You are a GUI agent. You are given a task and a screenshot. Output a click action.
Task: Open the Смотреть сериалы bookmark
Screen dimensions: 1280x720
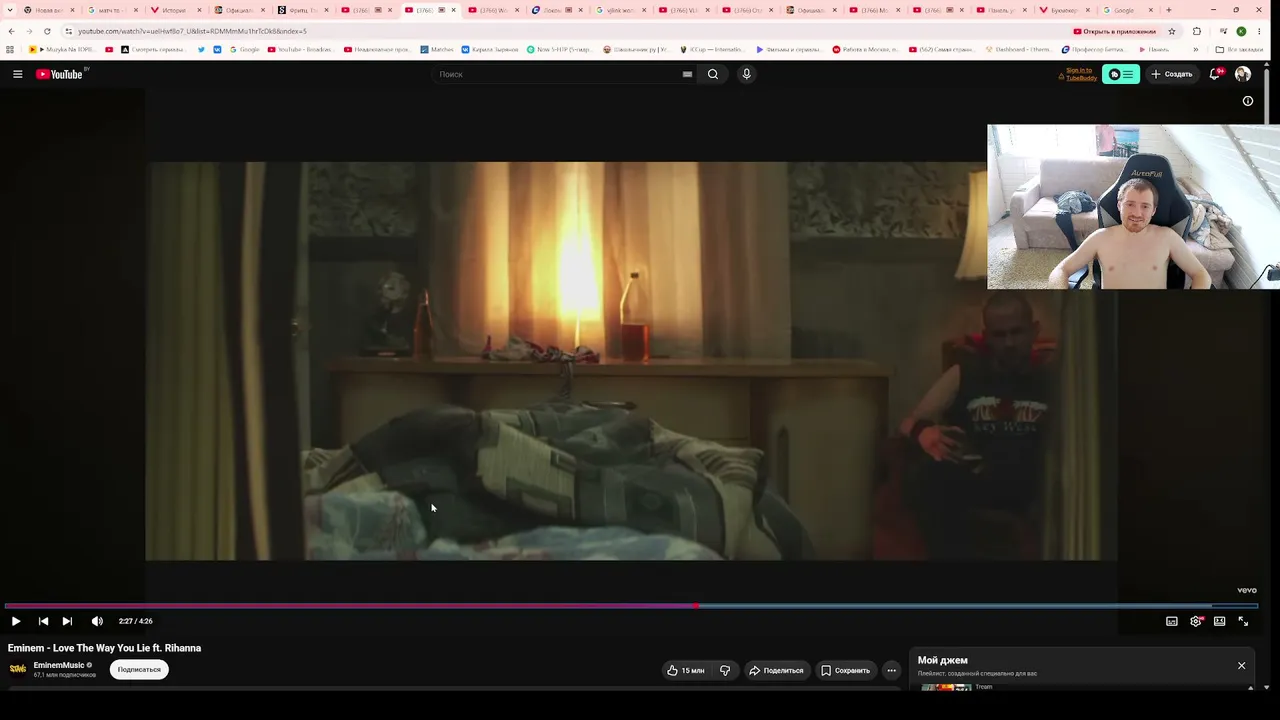153,49
